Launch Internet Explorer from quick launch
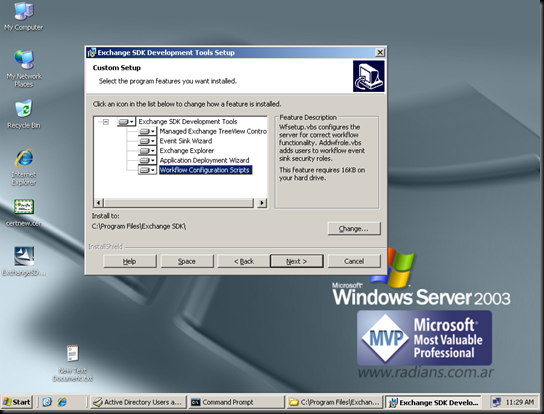The height and width of the screenshot is (414, 544). [x=62, y=402]
